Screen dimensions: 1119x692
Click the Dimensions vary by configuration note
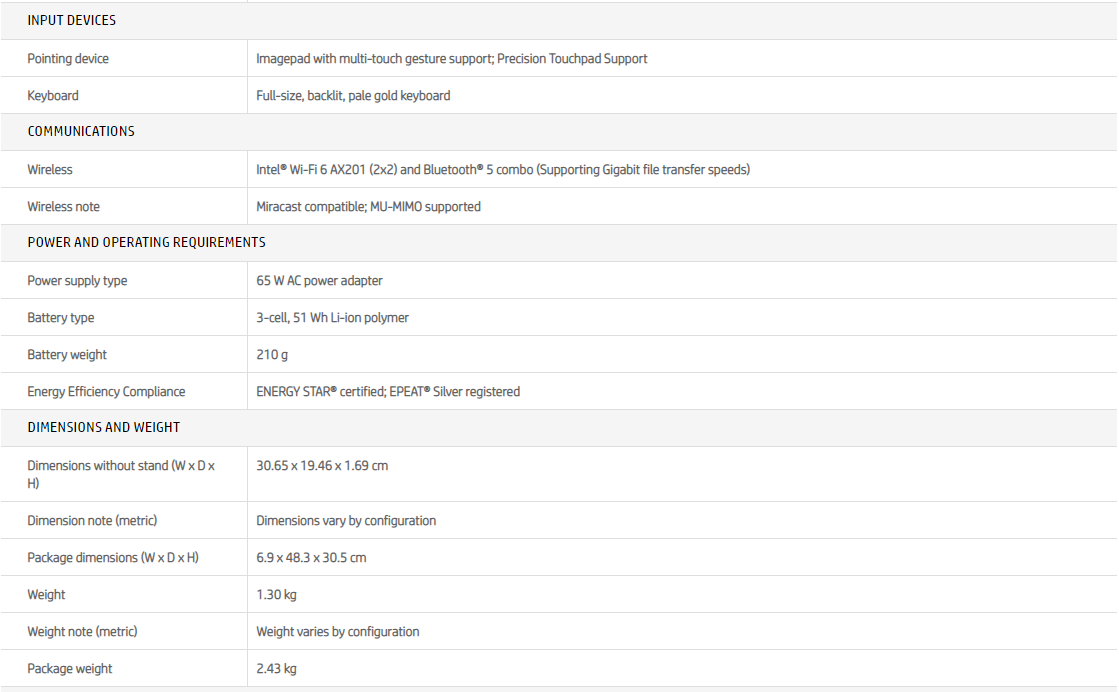pyautogui.click(x=346, y=521)
